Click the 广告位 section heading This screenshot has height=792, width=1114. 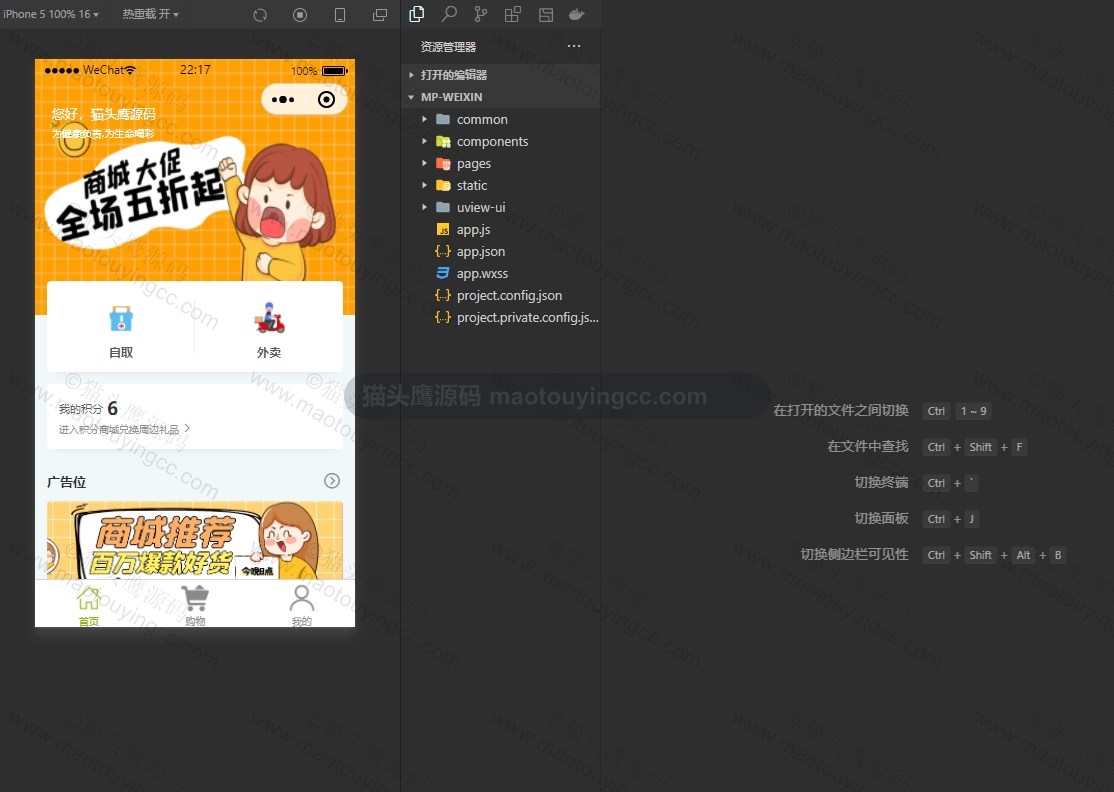point(67,482)
